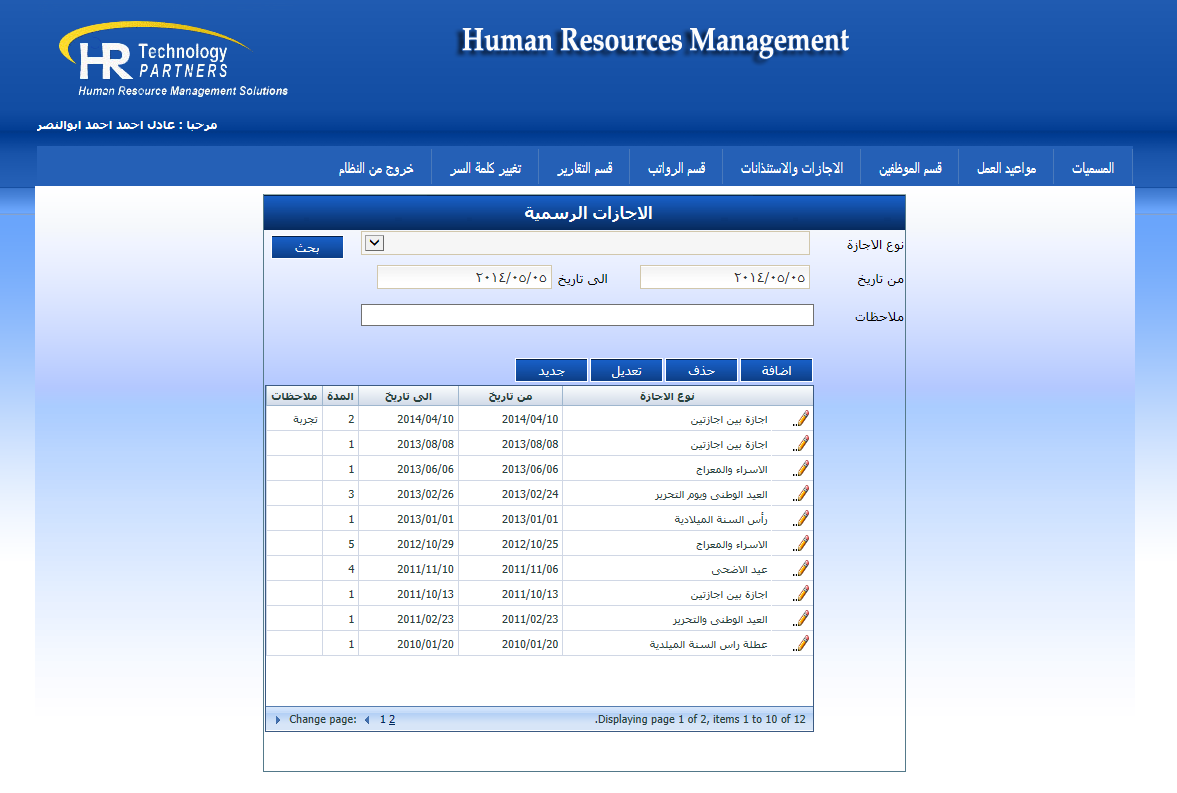Click the جديد new button

551,370
